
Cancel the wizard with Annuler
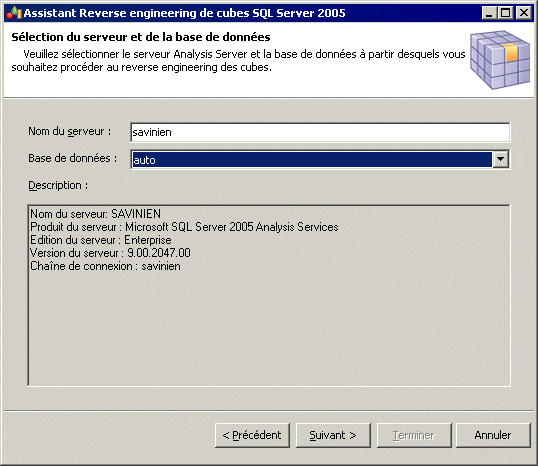[493, 435]
